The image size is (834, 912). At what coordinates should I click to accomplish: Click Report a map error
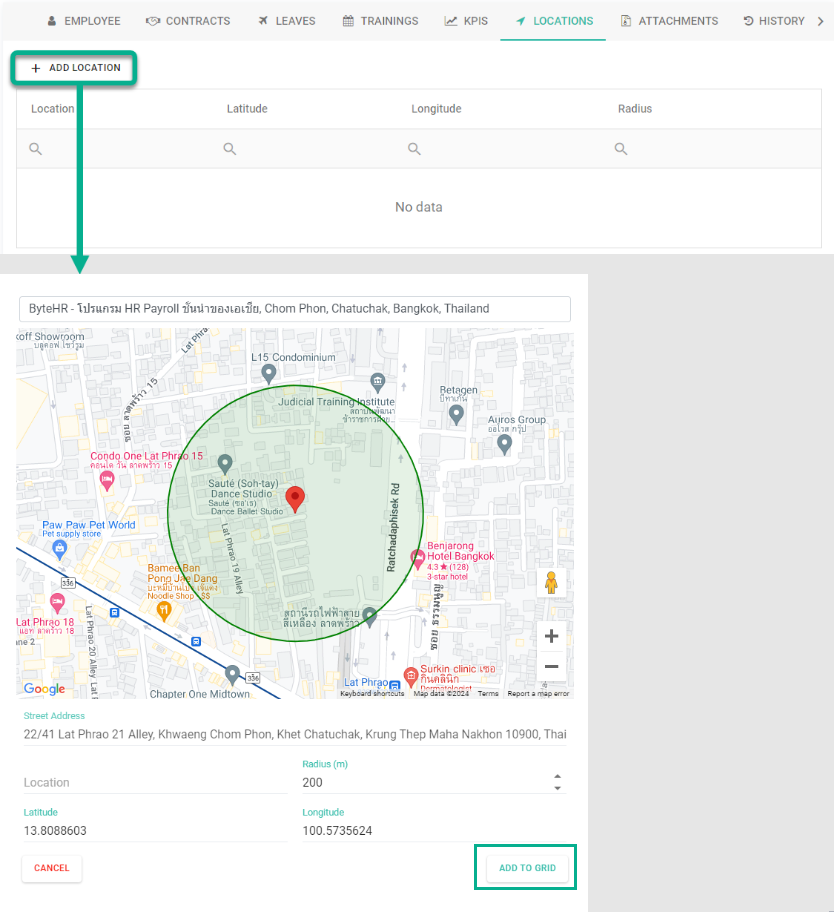coord(538,693)
